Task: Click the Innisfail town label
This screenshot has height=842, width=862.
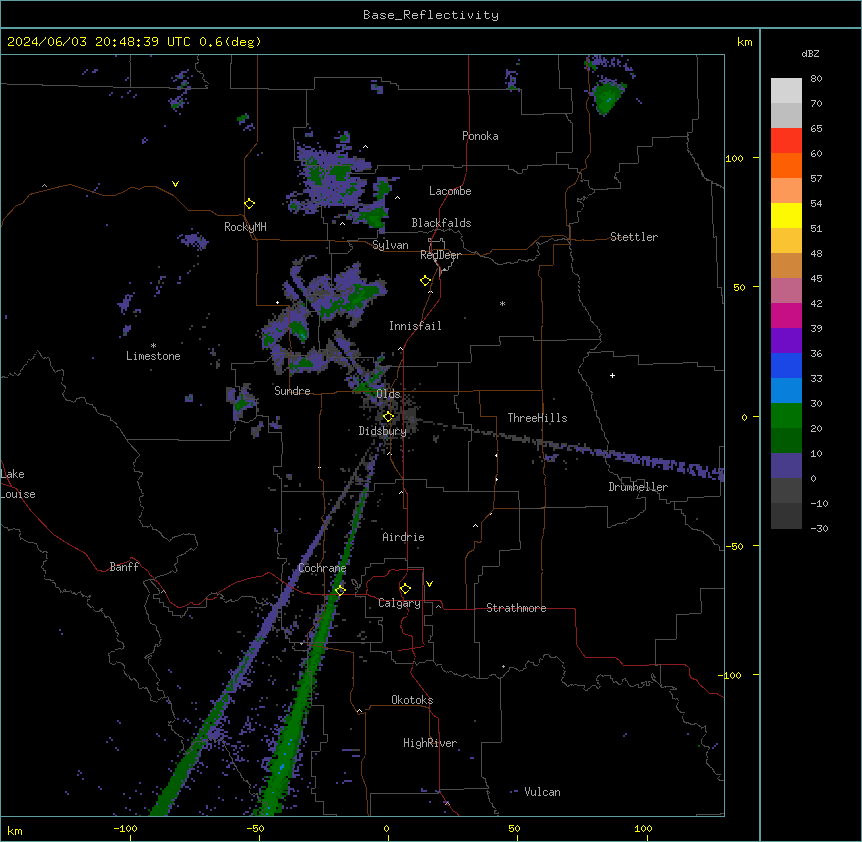Action: (x=415, y=326)
